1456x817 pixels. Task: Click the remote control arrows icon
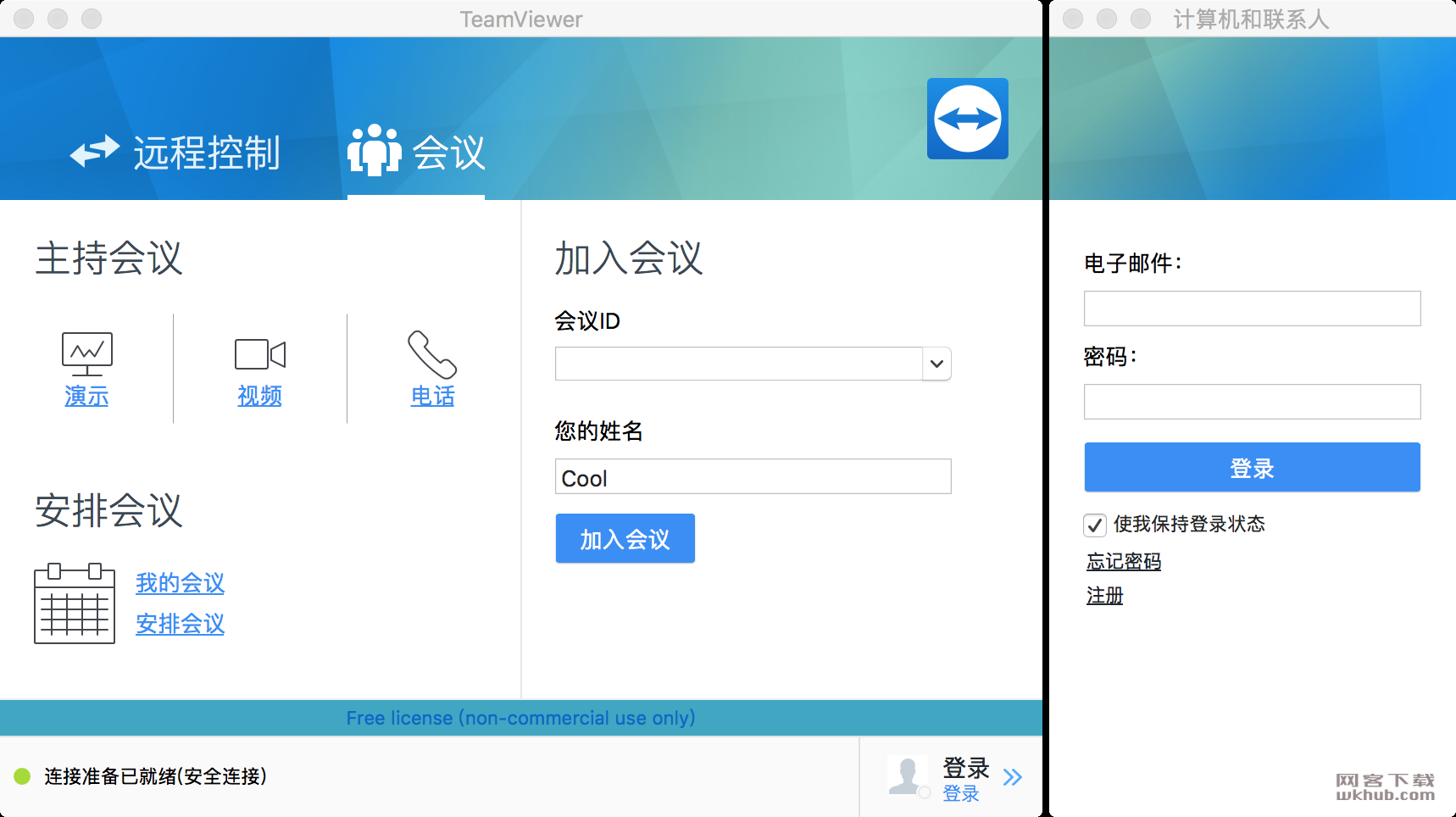pos(95,152)
